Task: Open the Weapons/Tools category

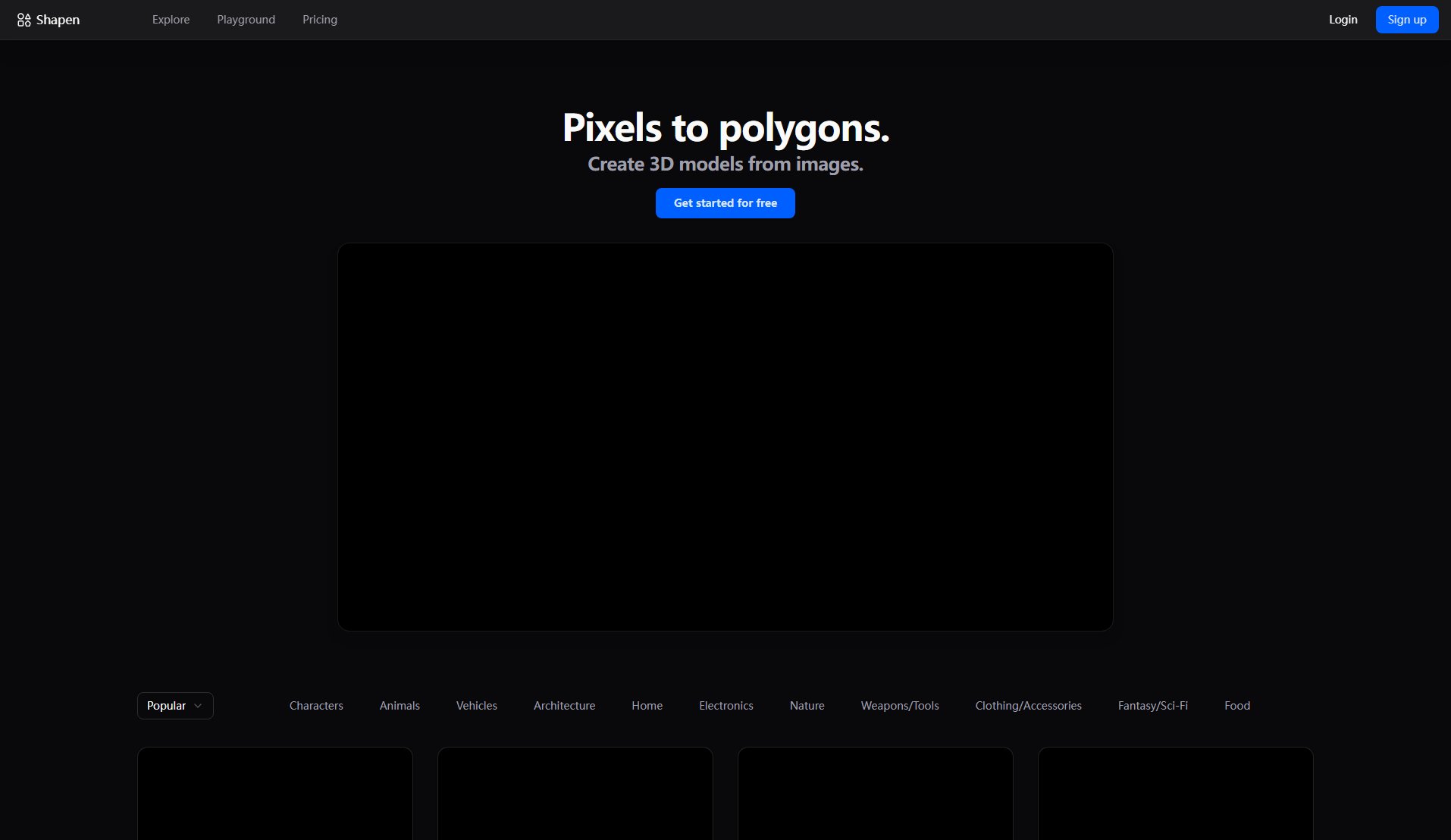Action: pyautogui.click(x=899, y=706)
